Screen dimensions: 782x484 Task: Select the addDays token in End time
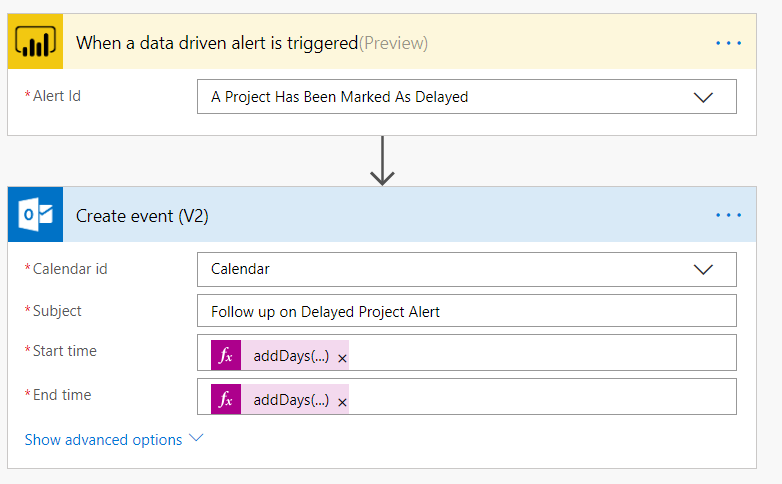(291, 400)
